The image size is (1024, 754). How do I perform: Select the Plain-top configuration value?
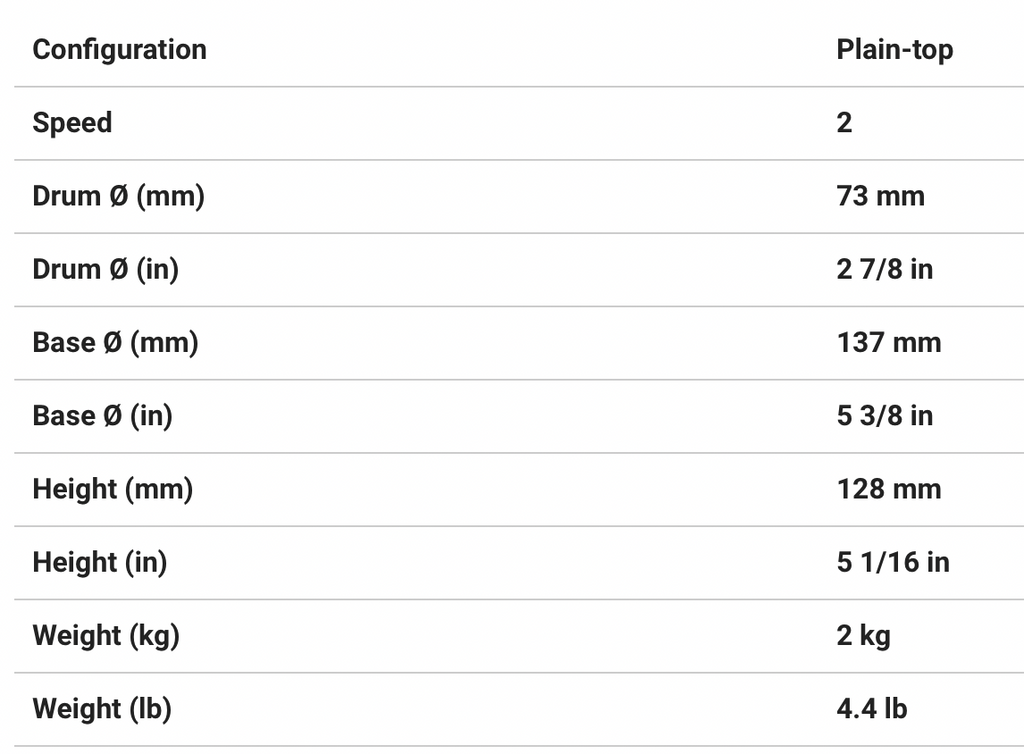point(894,50)
